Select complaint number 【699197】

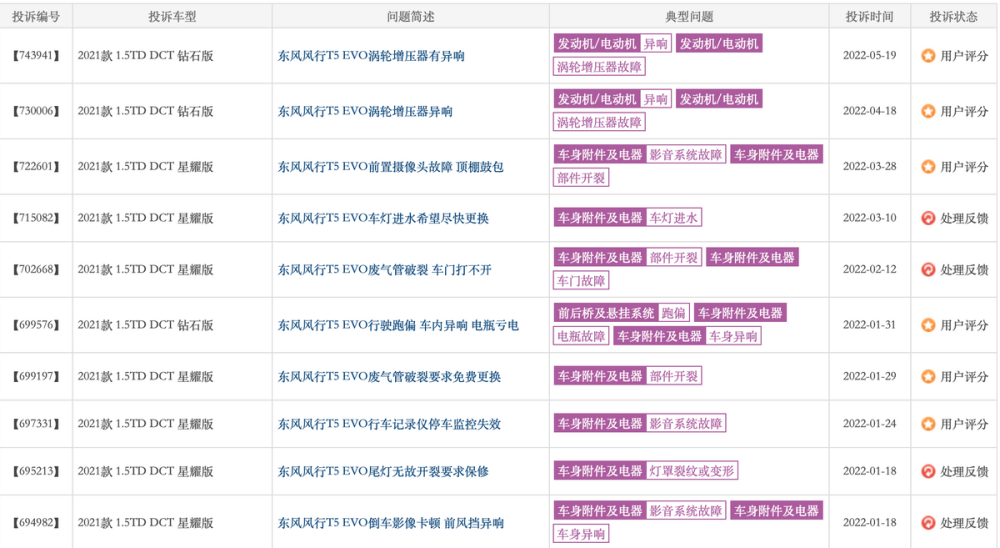click(x=36, y=376)
